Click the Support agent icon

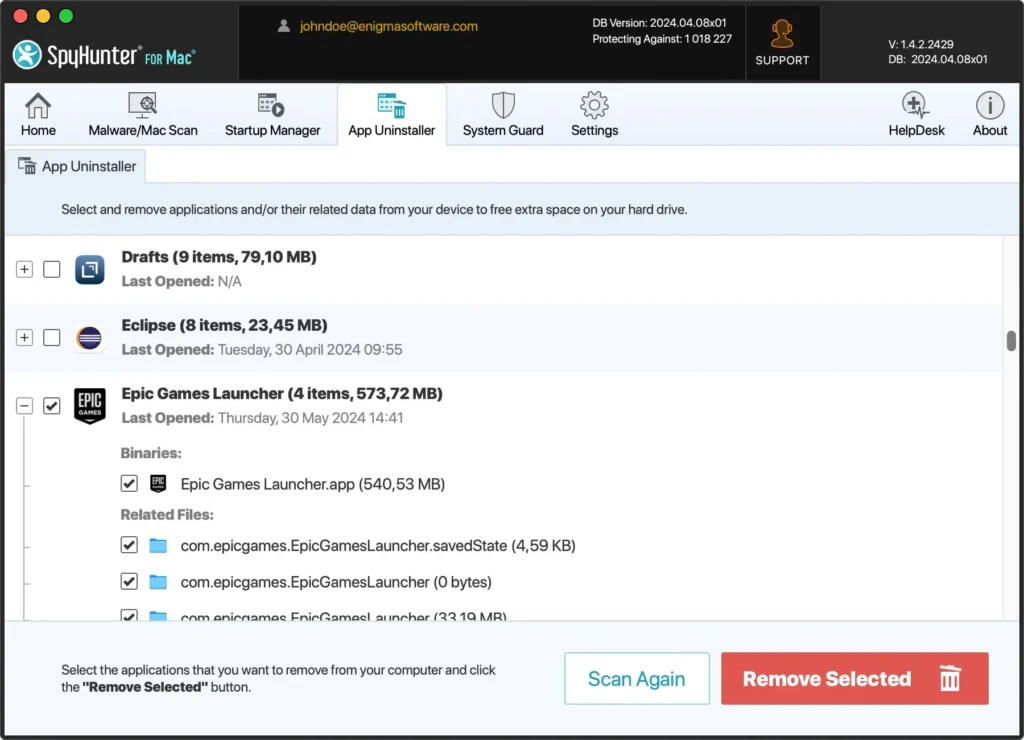coord(782,34)
